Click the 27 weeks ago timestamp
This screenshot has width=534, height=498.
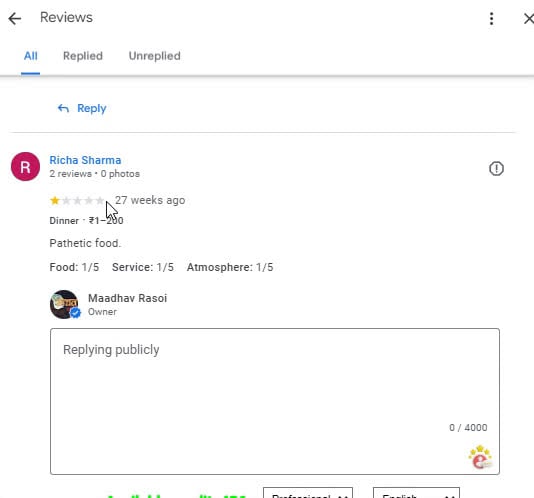tap(150, 200)
